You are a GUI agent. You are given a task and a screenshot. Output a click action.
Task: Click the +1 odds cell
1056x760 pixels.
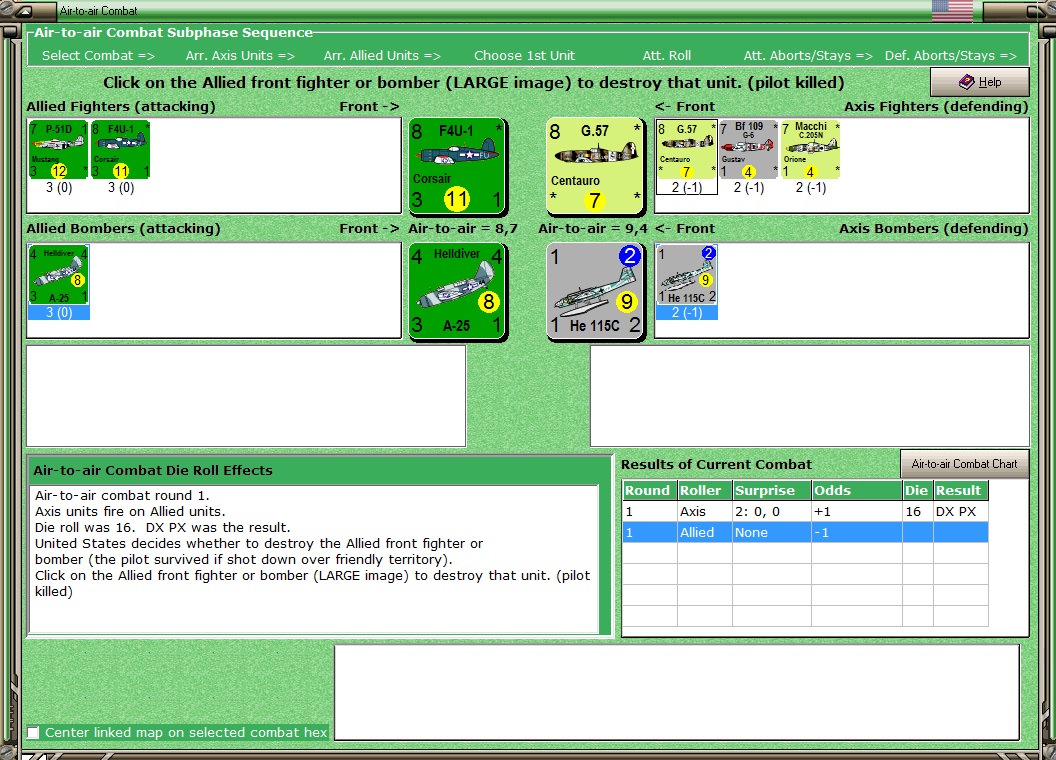pos(856,511)
